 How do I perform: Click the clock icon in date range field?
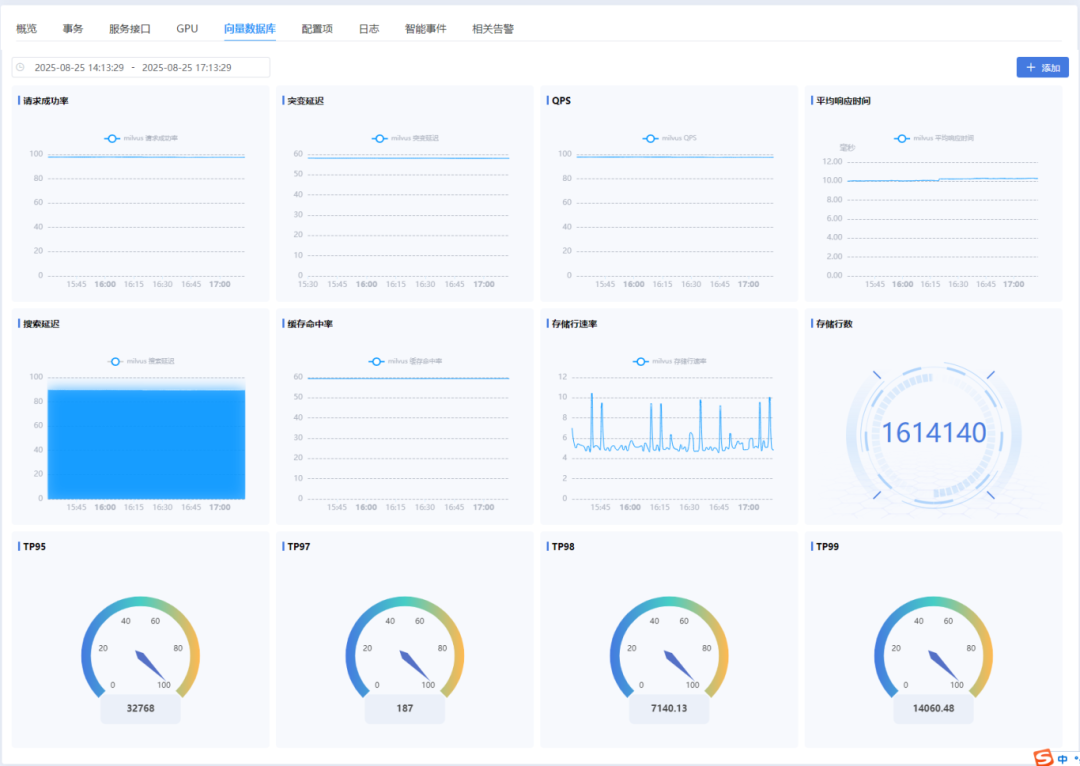click(21, 68)
